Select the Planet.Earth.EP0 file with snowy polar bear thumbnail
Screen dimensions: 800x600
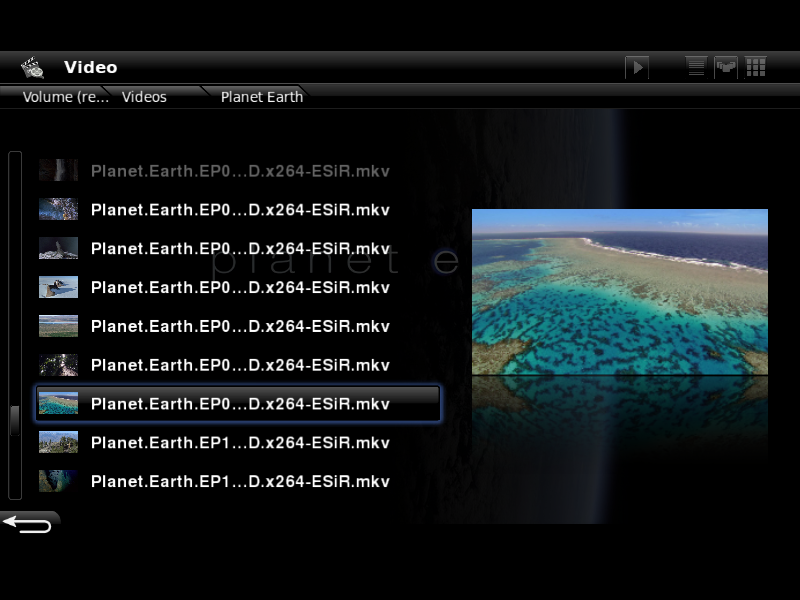click(x=214, y=287)
